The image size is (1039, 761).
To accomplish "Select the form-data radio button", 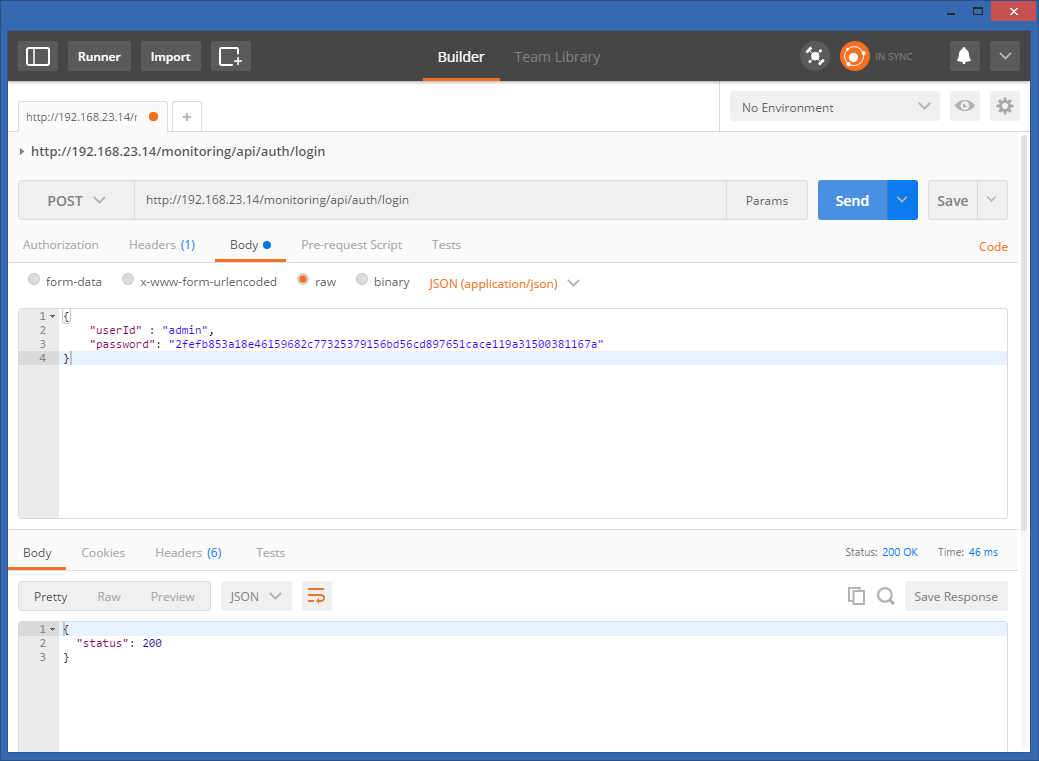I will (35, 281).
